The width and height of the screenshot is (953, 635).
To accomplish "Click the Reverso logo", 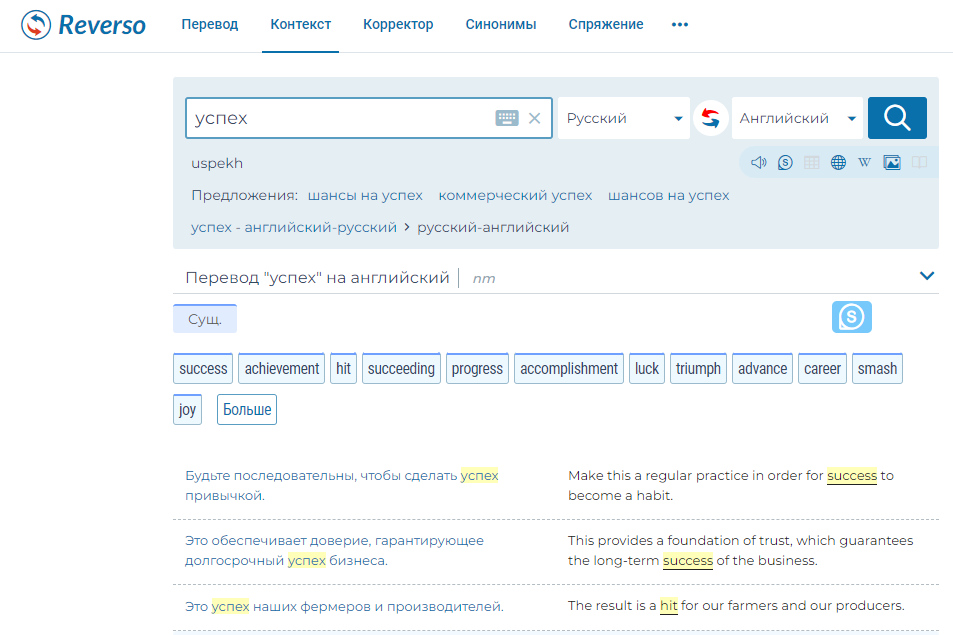I will [83, 25].
